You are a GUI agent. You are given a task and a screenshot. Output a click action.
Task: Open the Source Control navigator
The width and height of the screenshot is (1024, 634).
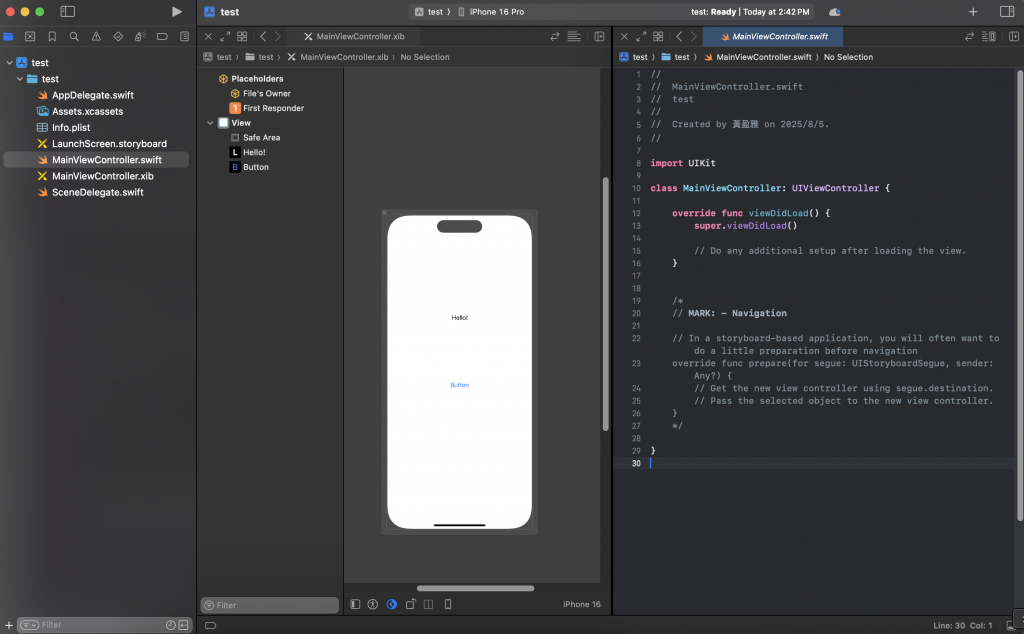point(30,37)
